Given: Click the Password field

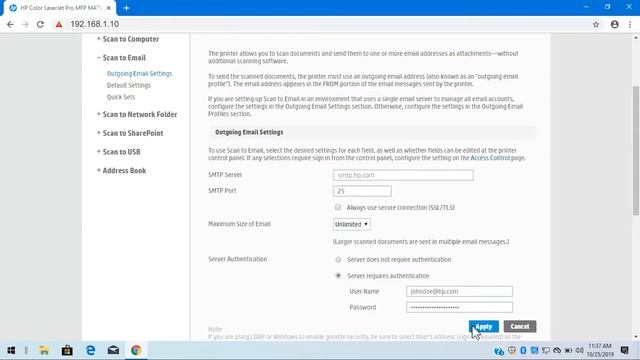Looking at the screenshot, I should coord(459,307).
